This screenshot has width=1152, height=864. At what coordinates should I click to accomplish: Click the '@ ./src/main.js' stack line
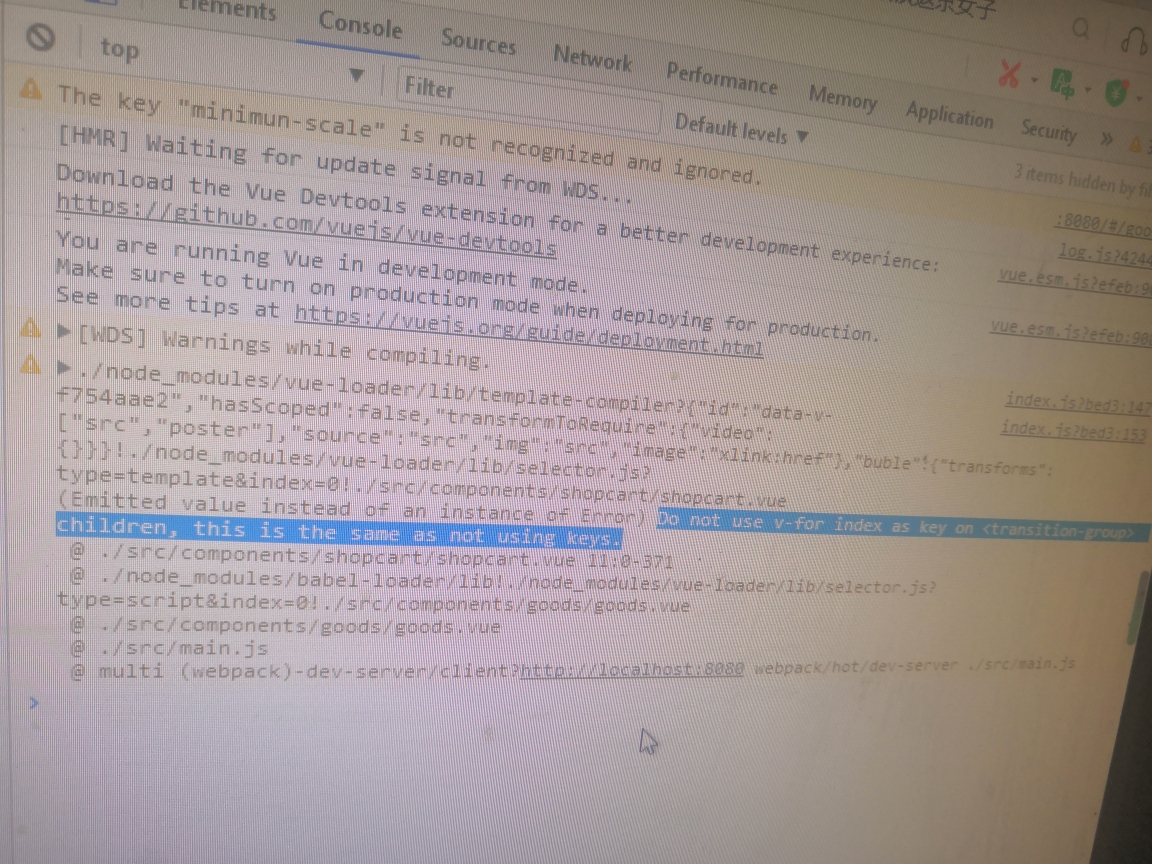pos(169,648)
